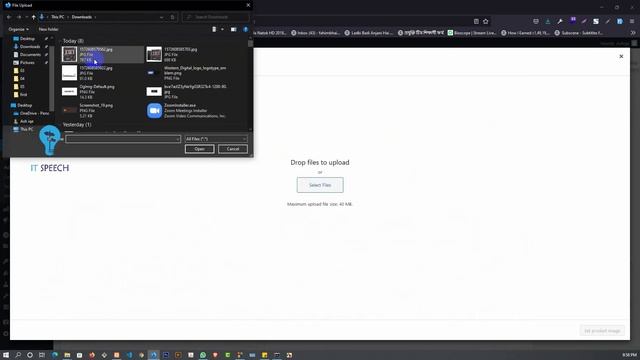Open the Inbox bookmark in bookmarks bar
The height and width of the screenshot is (360, 640).
click(315, 33)
